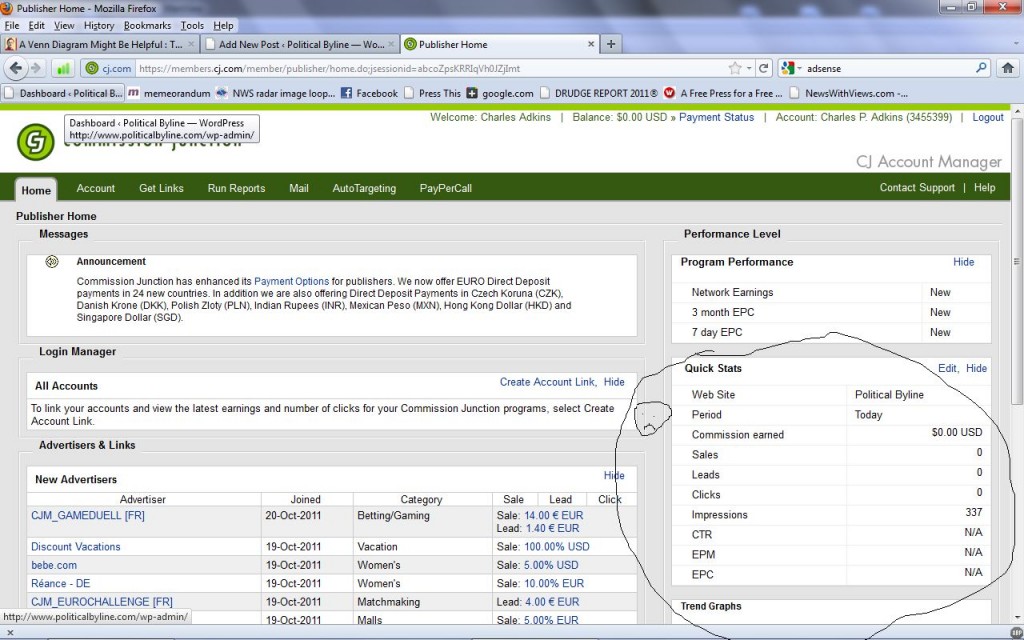Open the History menu
The height and width of the screenshot is (640, 1024).
click(99, 25)
